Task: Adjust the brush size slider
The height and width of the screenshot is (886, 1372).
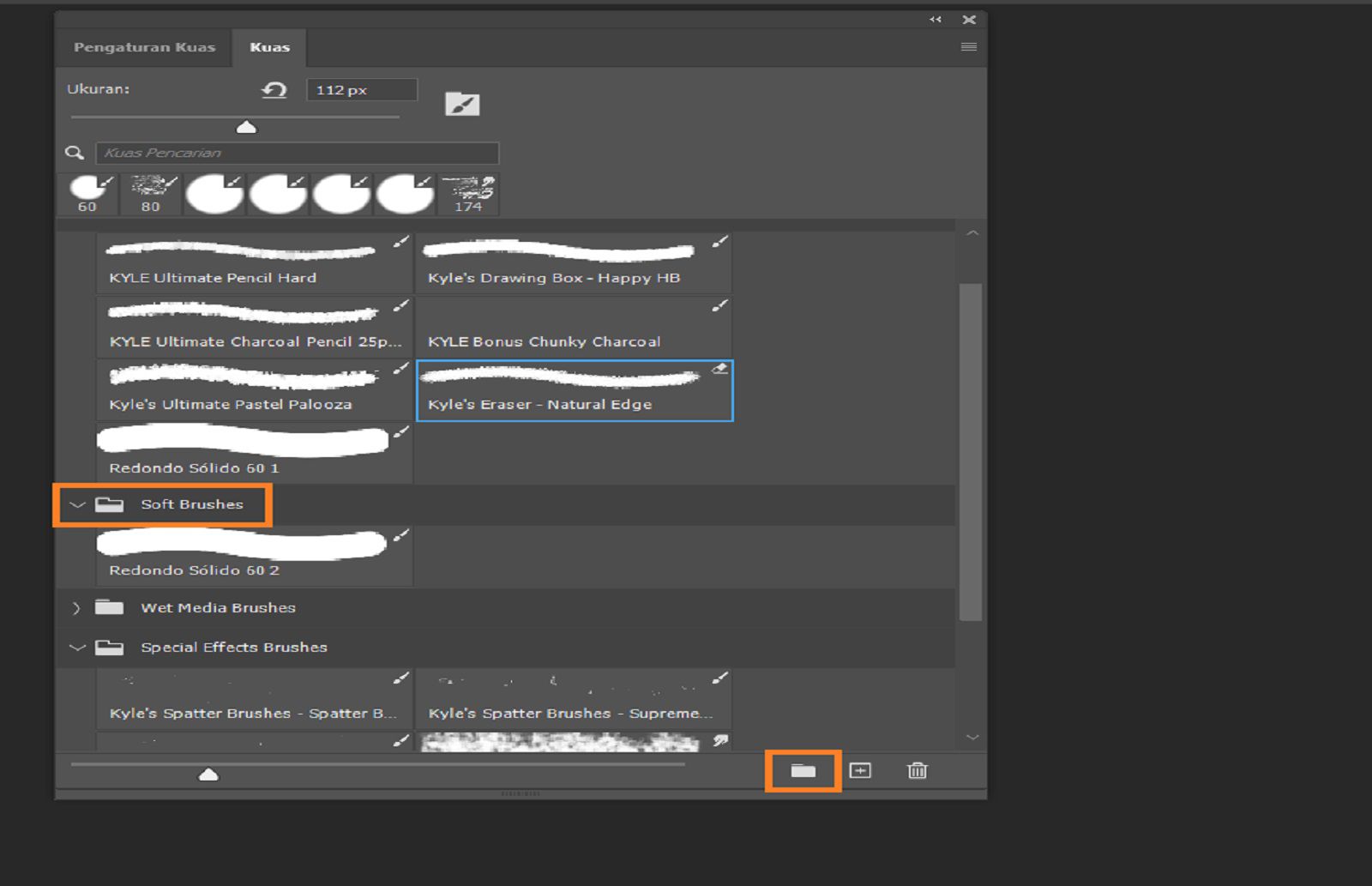Action: [x=246, y=126]
